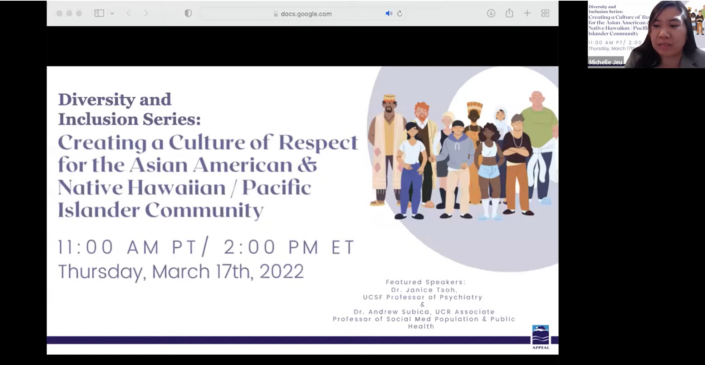Toggle the Safari sidebar icon

pos(99,13)
